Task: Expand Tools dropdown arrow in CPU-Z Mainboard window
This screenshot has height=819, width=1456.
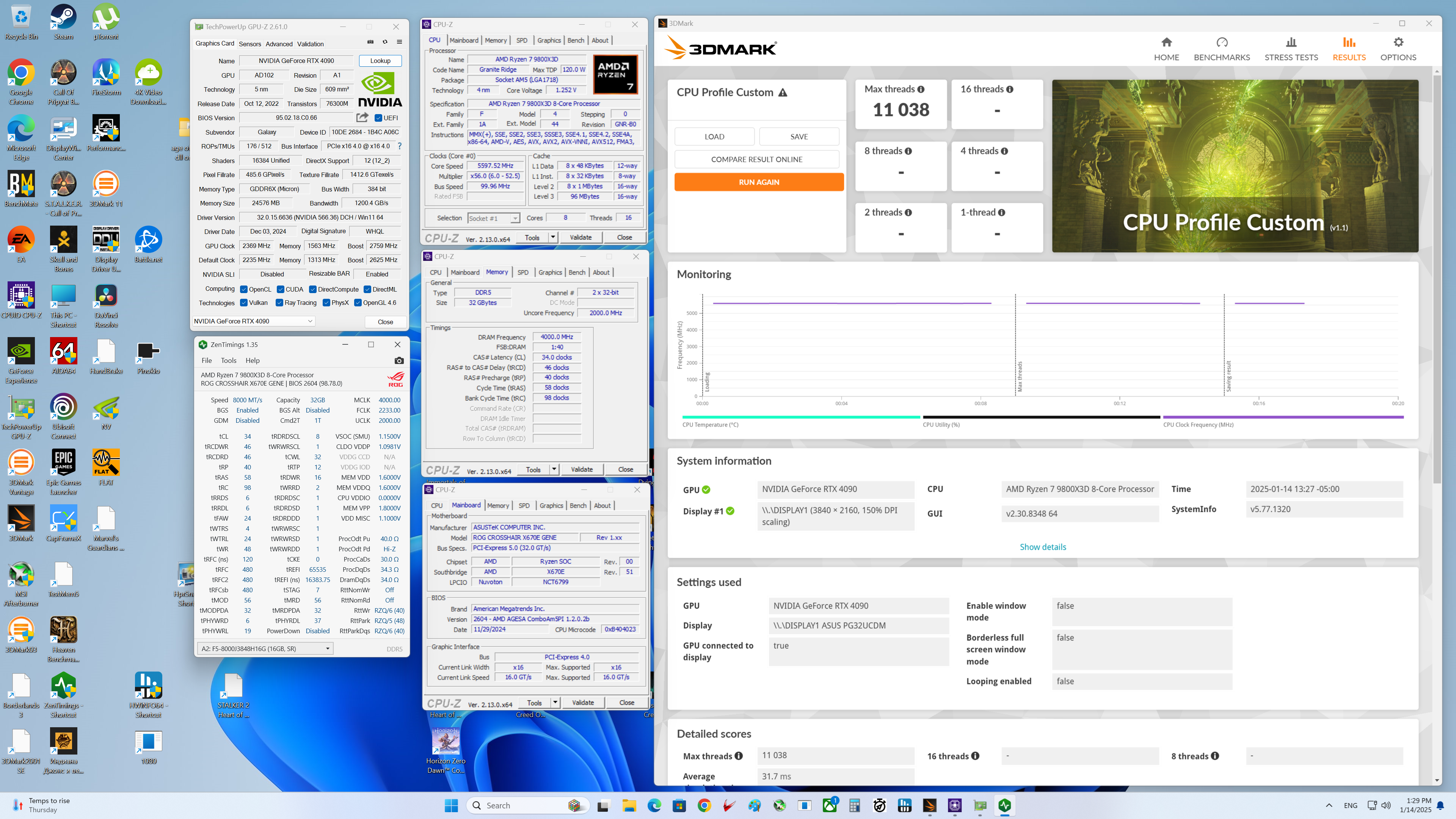Action: pos(555,703)
